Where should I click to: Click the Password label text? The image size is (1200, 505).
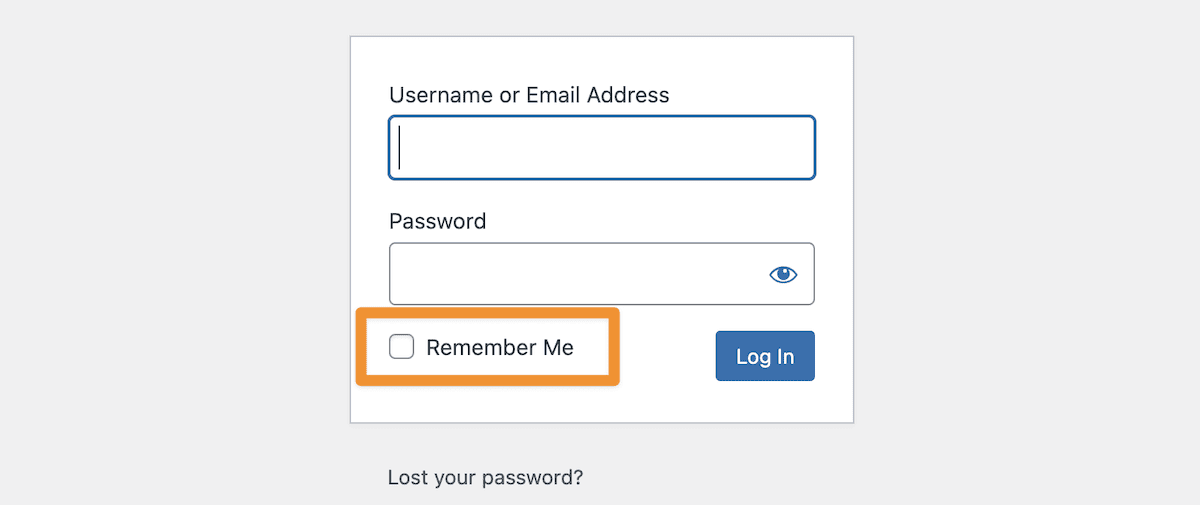pos(437,221)
